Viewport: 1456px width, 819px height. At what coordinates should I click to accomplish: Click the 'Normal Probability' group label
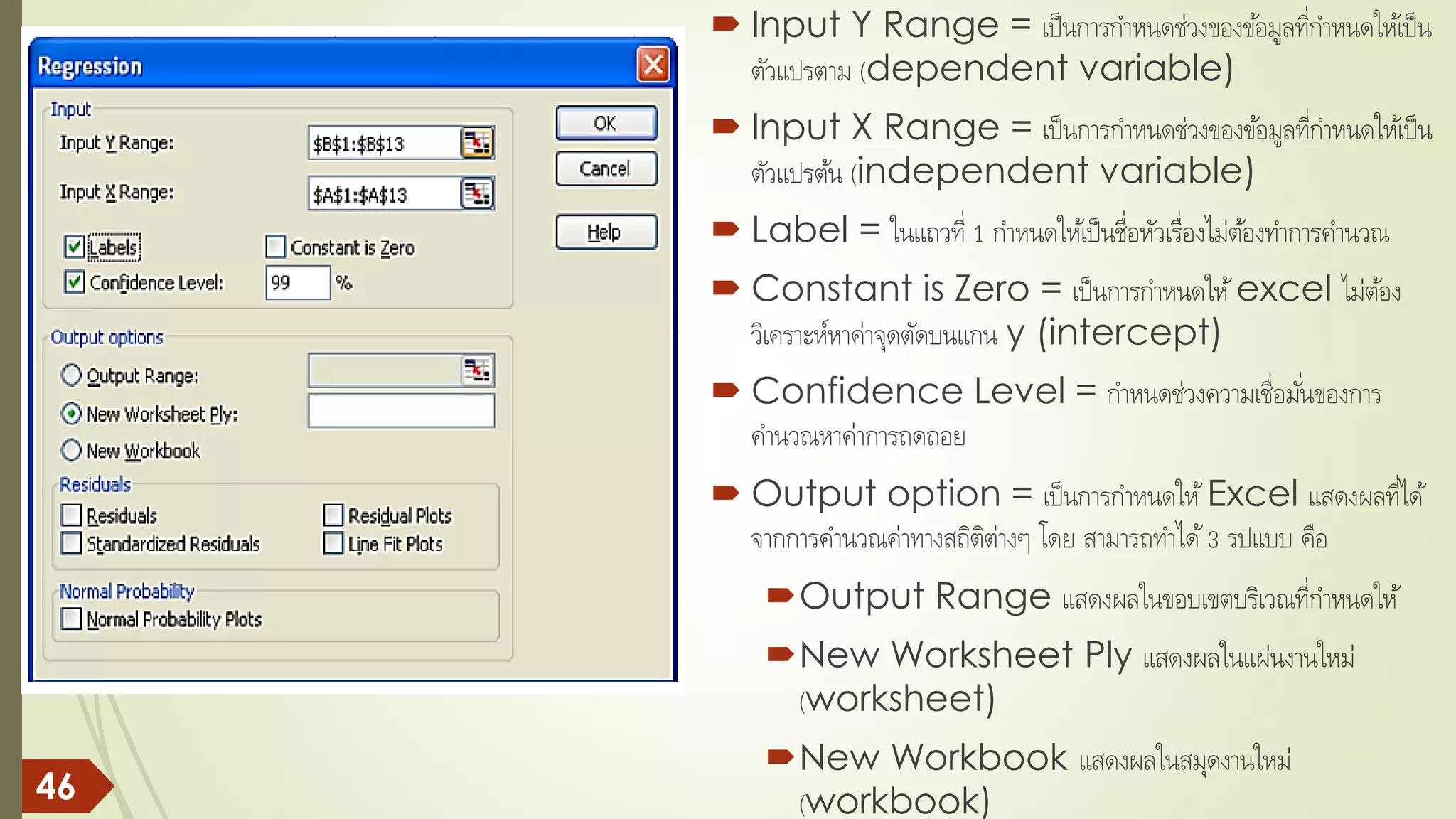(x=127, y=591)
